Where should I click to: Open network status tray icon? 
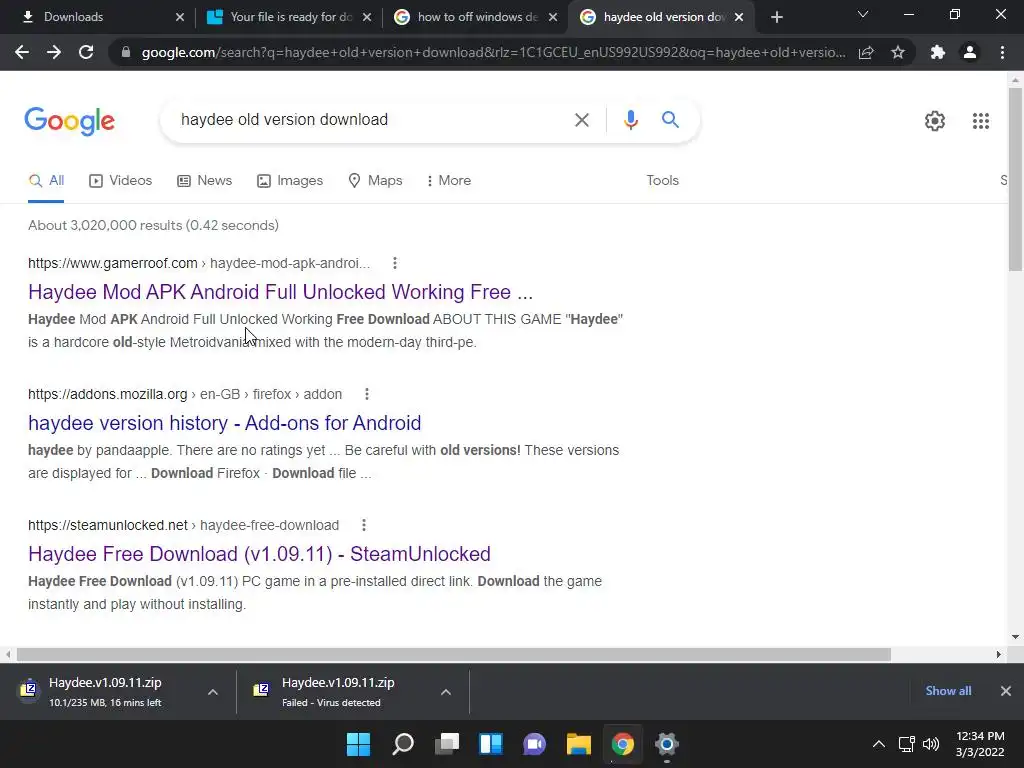click(906, 744)
